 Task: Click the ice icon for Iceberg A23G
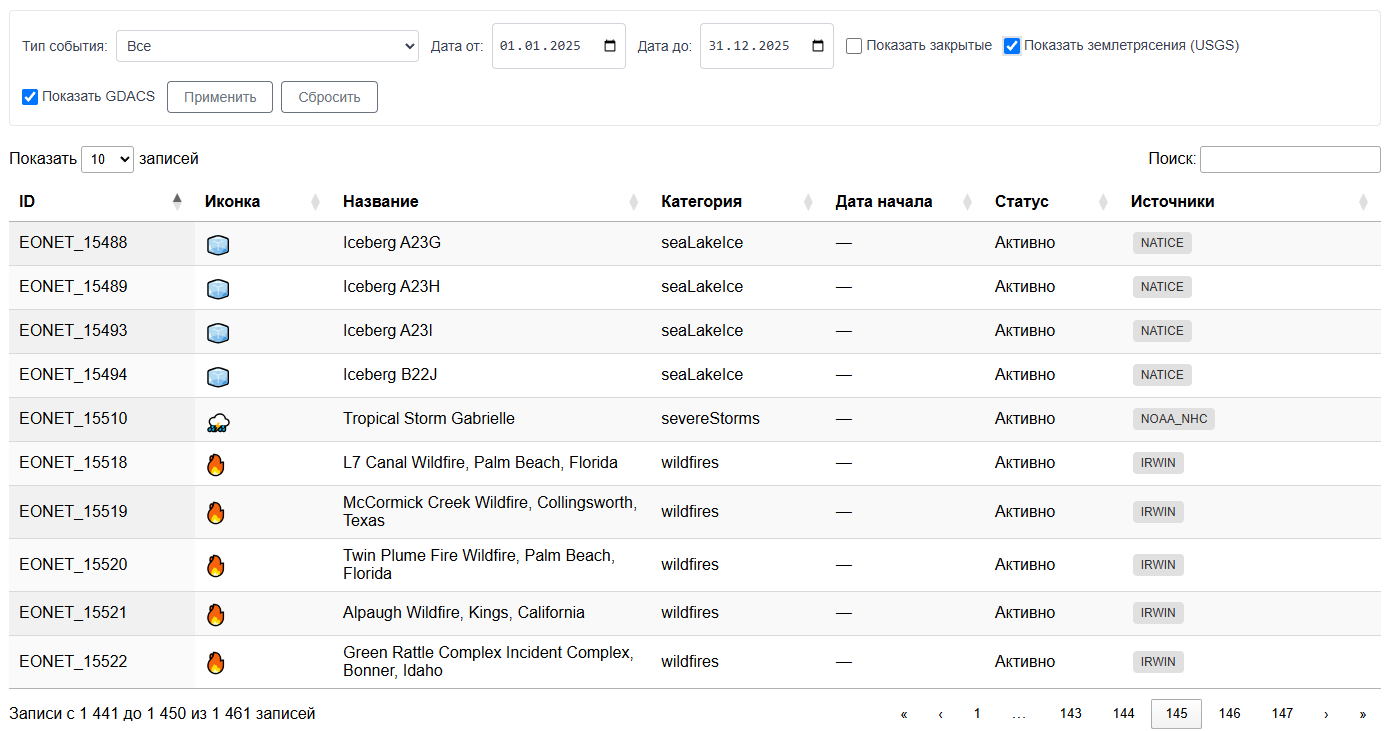217,244
